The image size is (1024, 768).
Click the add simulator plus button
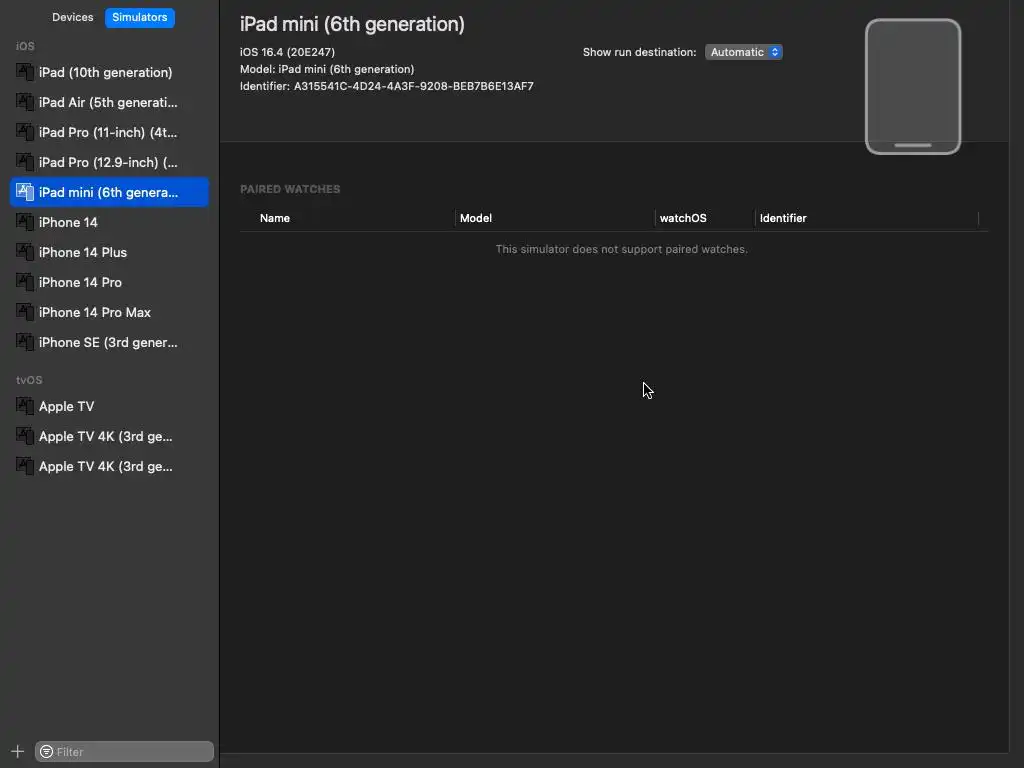(x=18, y=751)
